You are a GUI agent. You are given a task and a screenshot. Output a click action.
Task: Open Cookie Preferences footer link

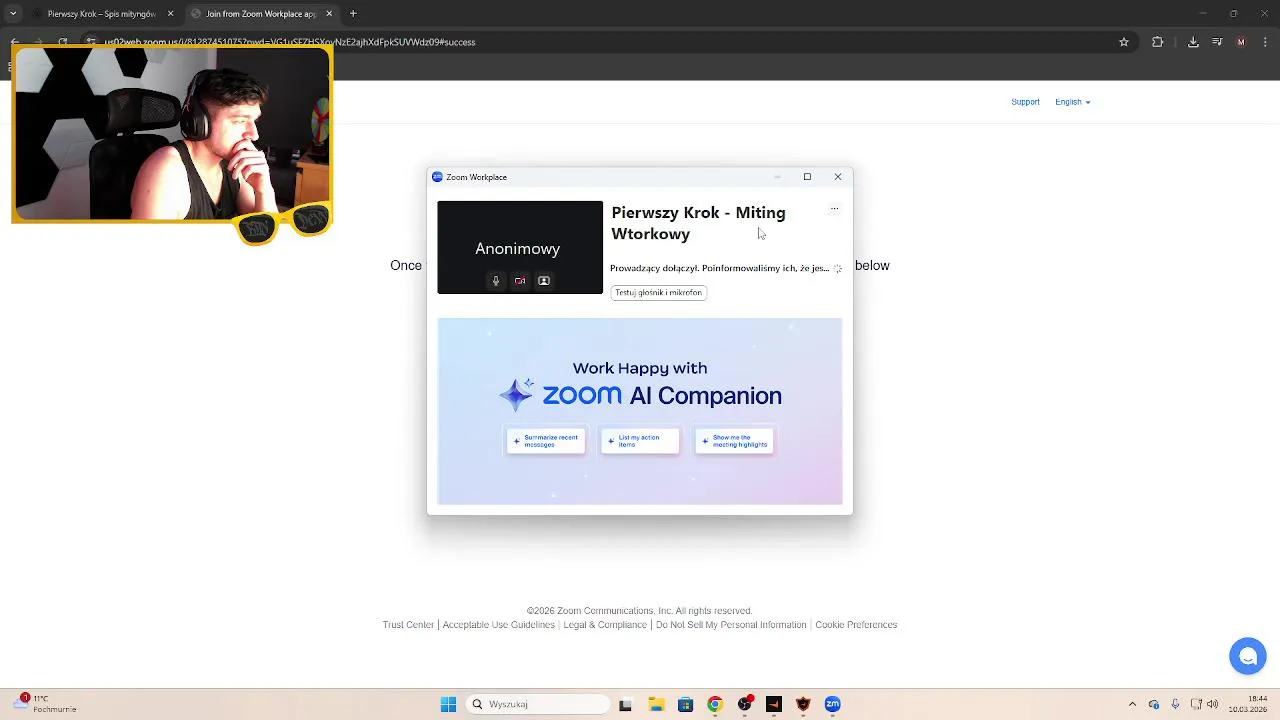(856, 625)
